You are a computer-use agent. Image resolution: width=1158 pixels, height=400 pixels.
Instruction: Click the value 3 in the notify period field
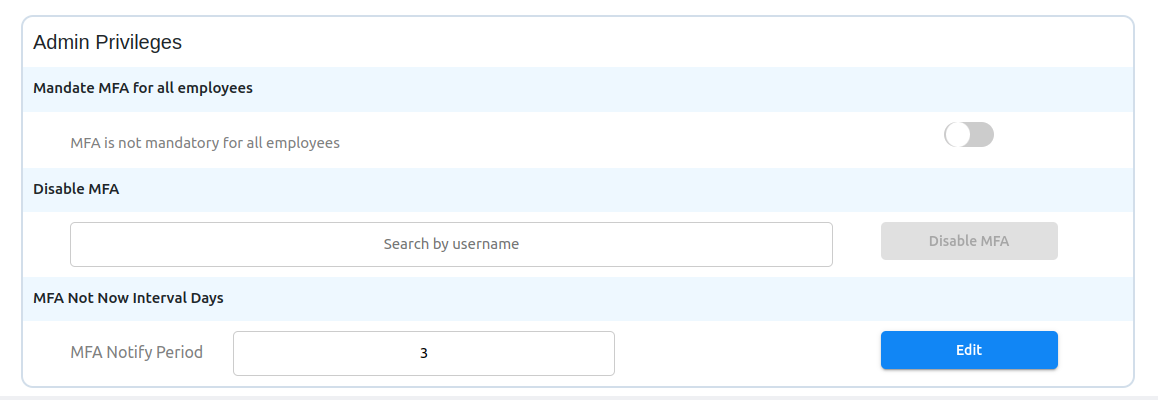[x=424, y=353]
